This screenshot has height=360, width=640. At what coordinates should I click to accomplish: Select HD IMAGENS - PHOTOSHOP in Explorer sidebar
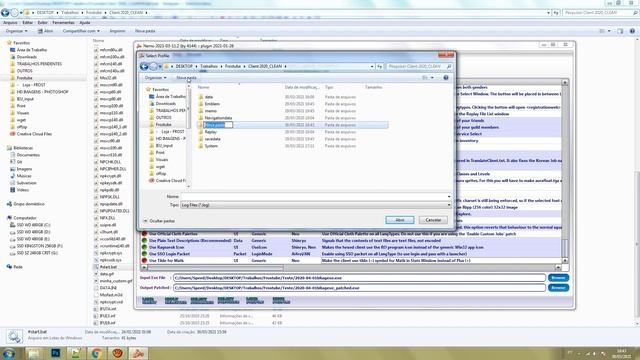[42, 92]
